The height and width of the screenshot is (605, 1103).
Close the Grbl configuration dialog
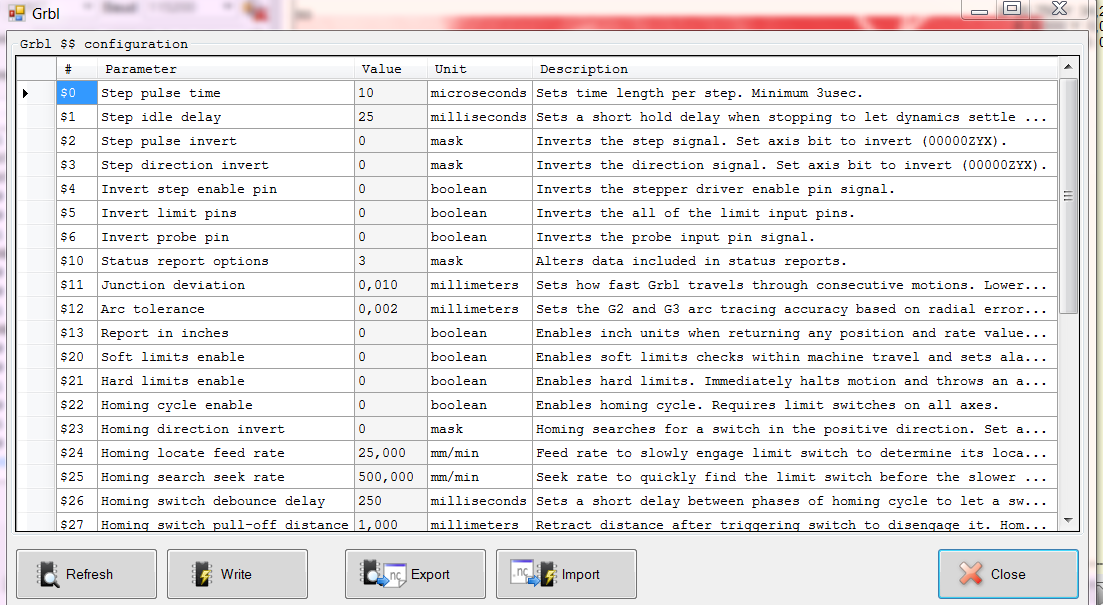tap(1008, 574)
